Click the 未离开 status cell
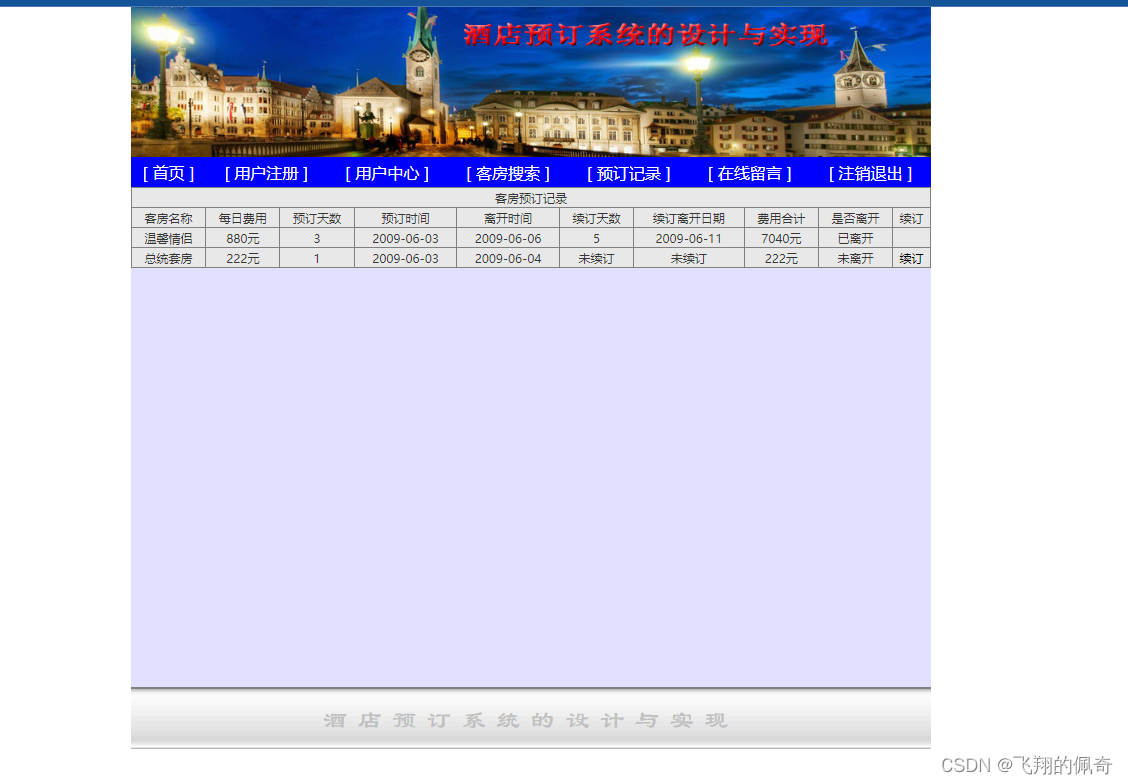Image resolution: width=1128 pixels, height=784 pixels. pos(855,258)
